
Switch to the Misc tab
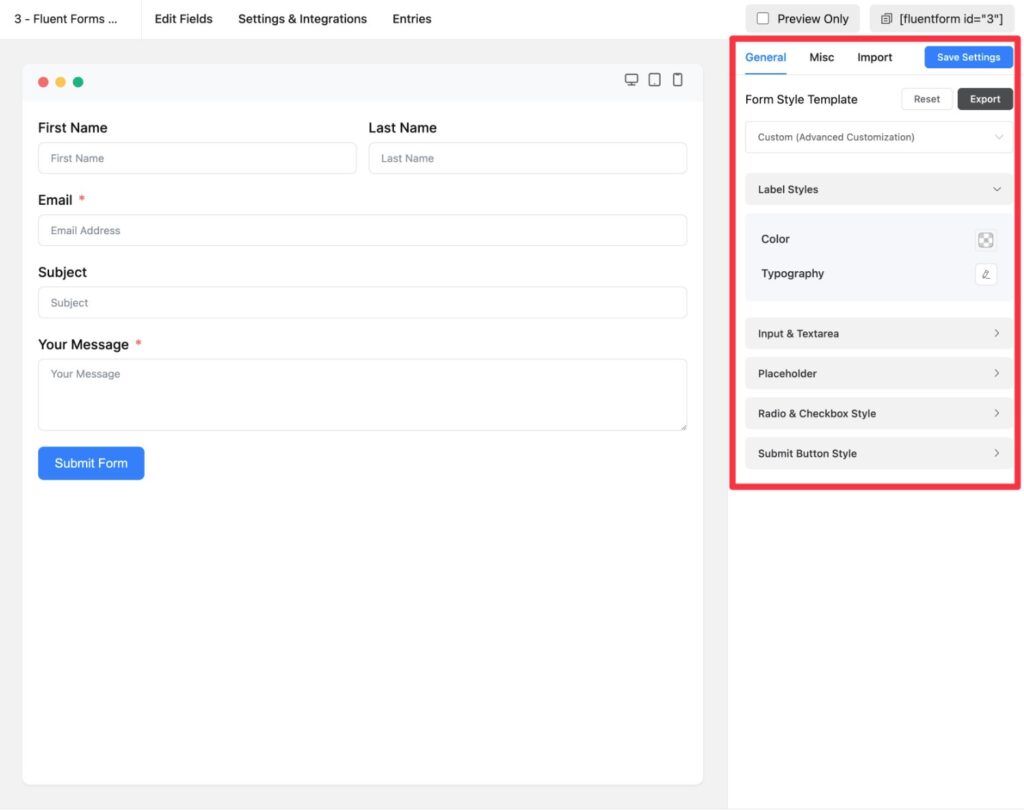tap(821, 57)
